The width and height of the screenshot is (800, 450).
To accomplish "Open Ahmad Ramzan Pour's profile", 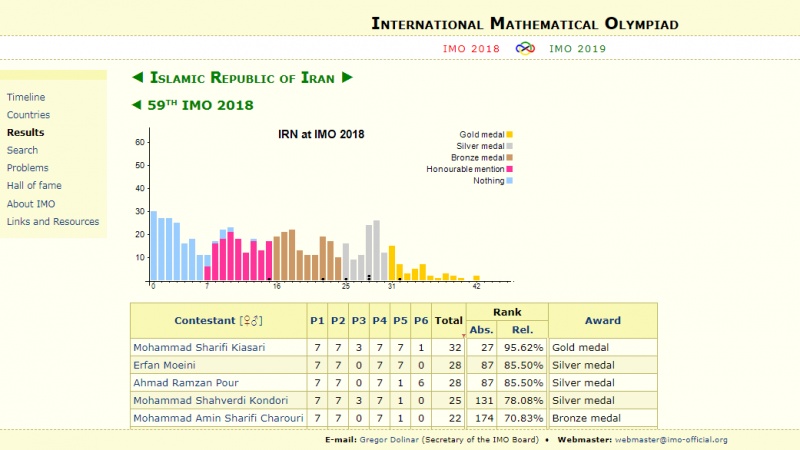I will point(186,383).
